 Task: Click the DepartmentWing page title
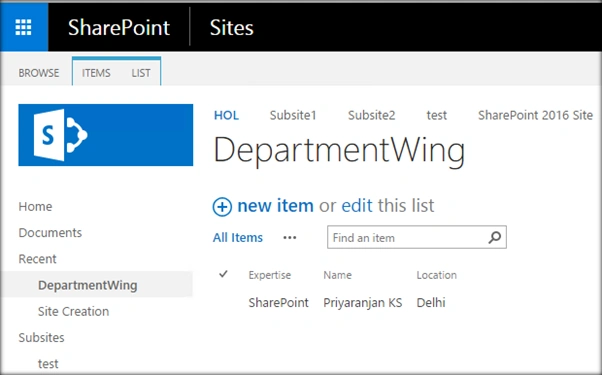(339, 151)
